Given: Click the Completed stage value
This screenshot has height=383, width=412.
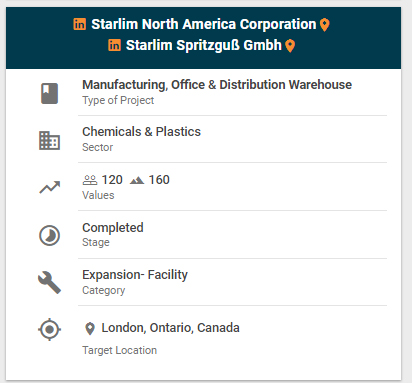Looking at the screenshot, I should [x=113, y=228].
